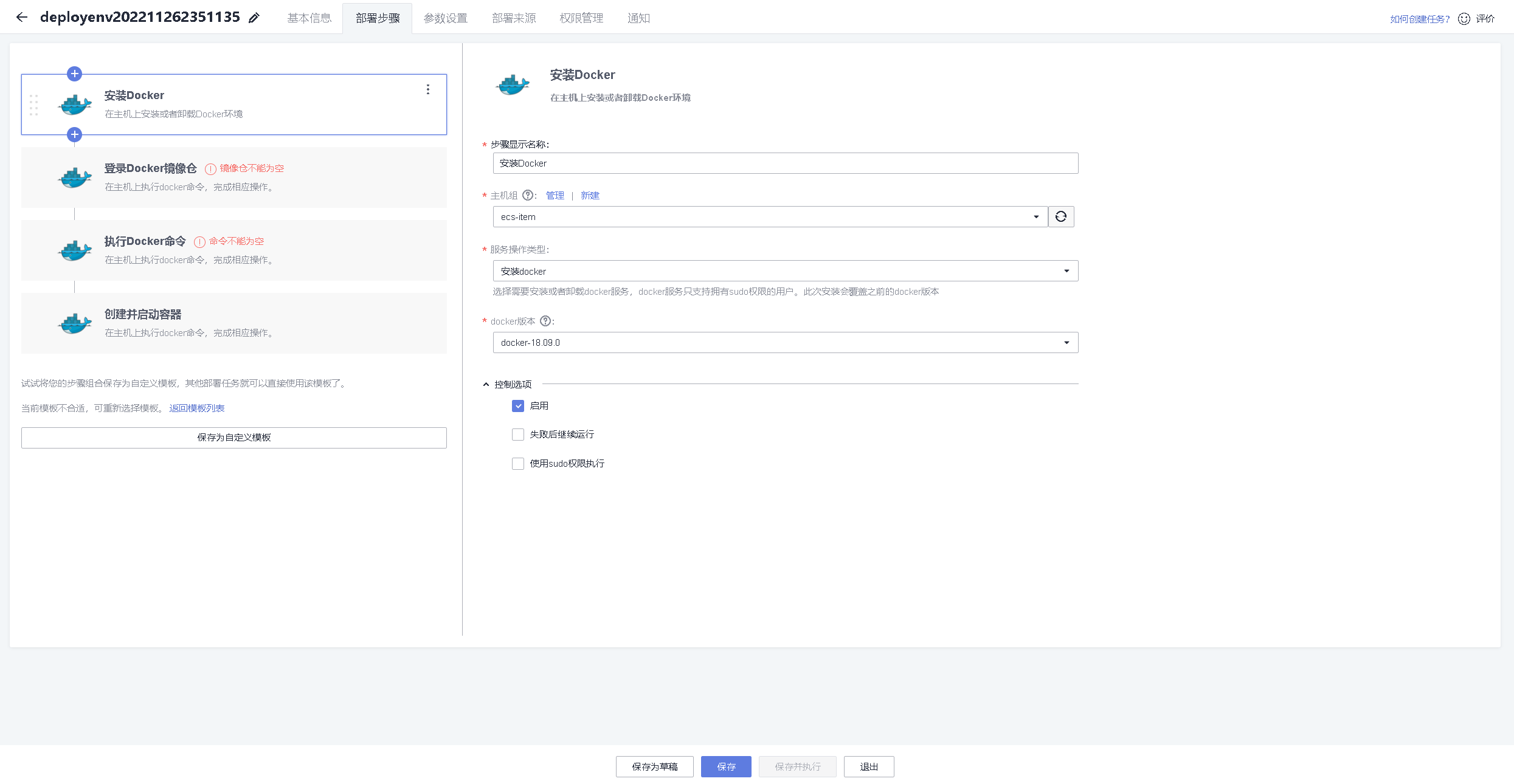Expand docker-18.09.0 version dropdown

coord(785,343)
